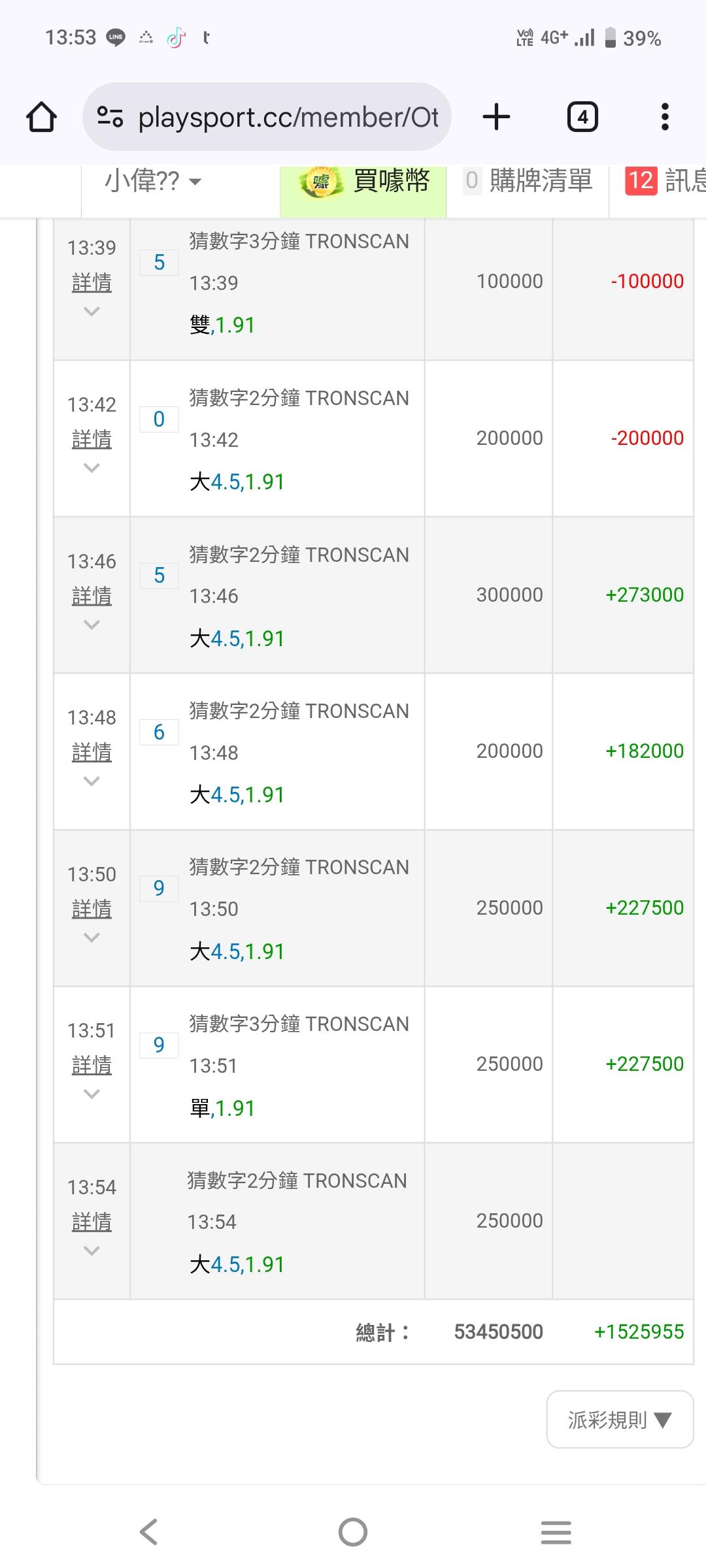The image size is (706, 1568).
Task: Expand the 派彩規則 dropdown
Action: coord(620,1419)
